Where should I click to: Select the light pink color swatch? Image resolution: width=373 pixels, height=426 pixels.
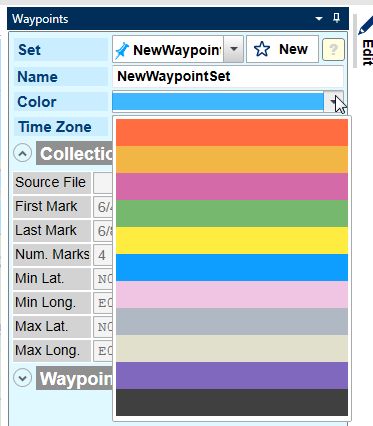pyautogui.click(x=232, y=295)
